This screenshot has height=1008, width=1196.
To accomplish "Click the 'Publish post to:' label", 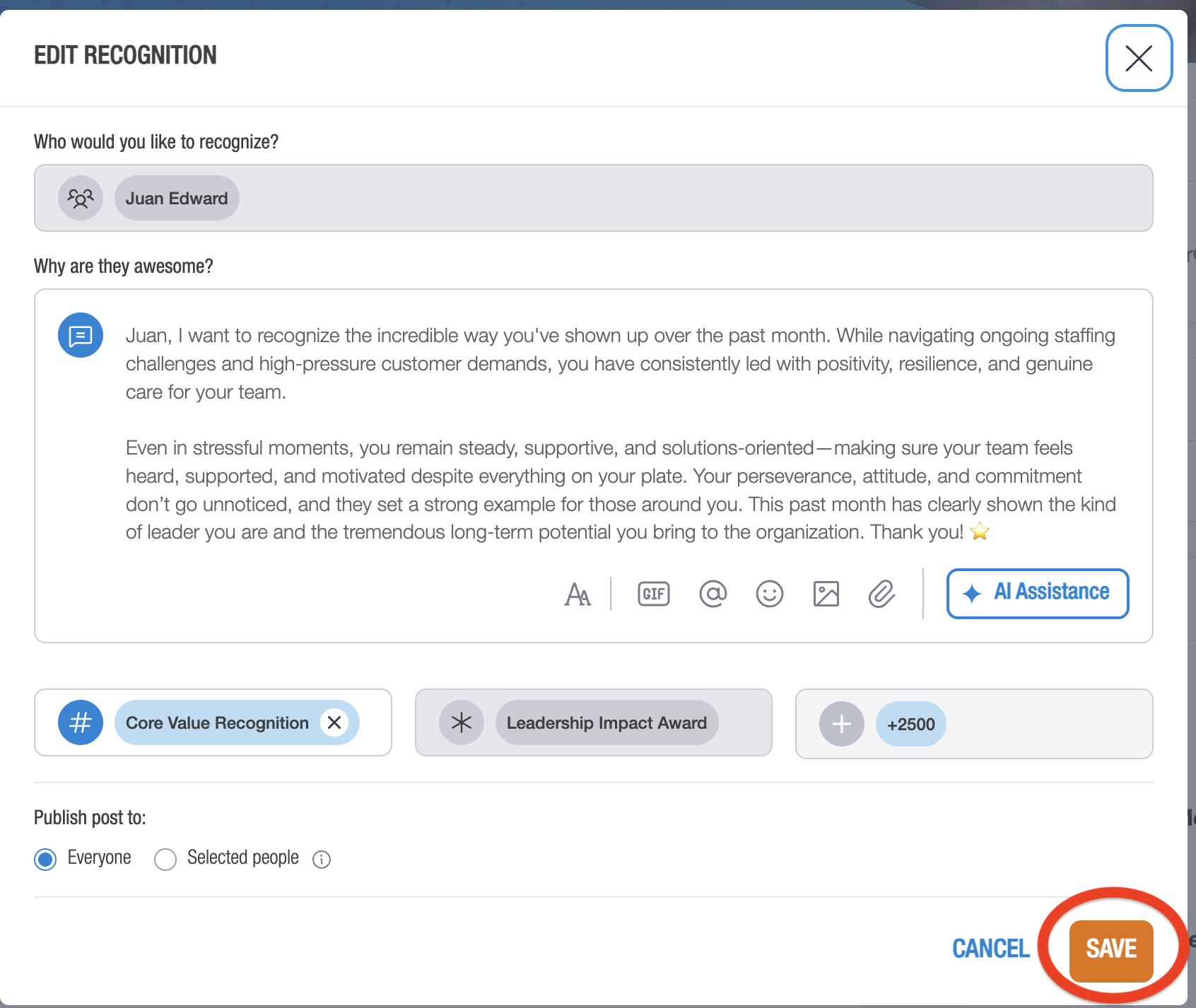I will (x=90, y=818).
